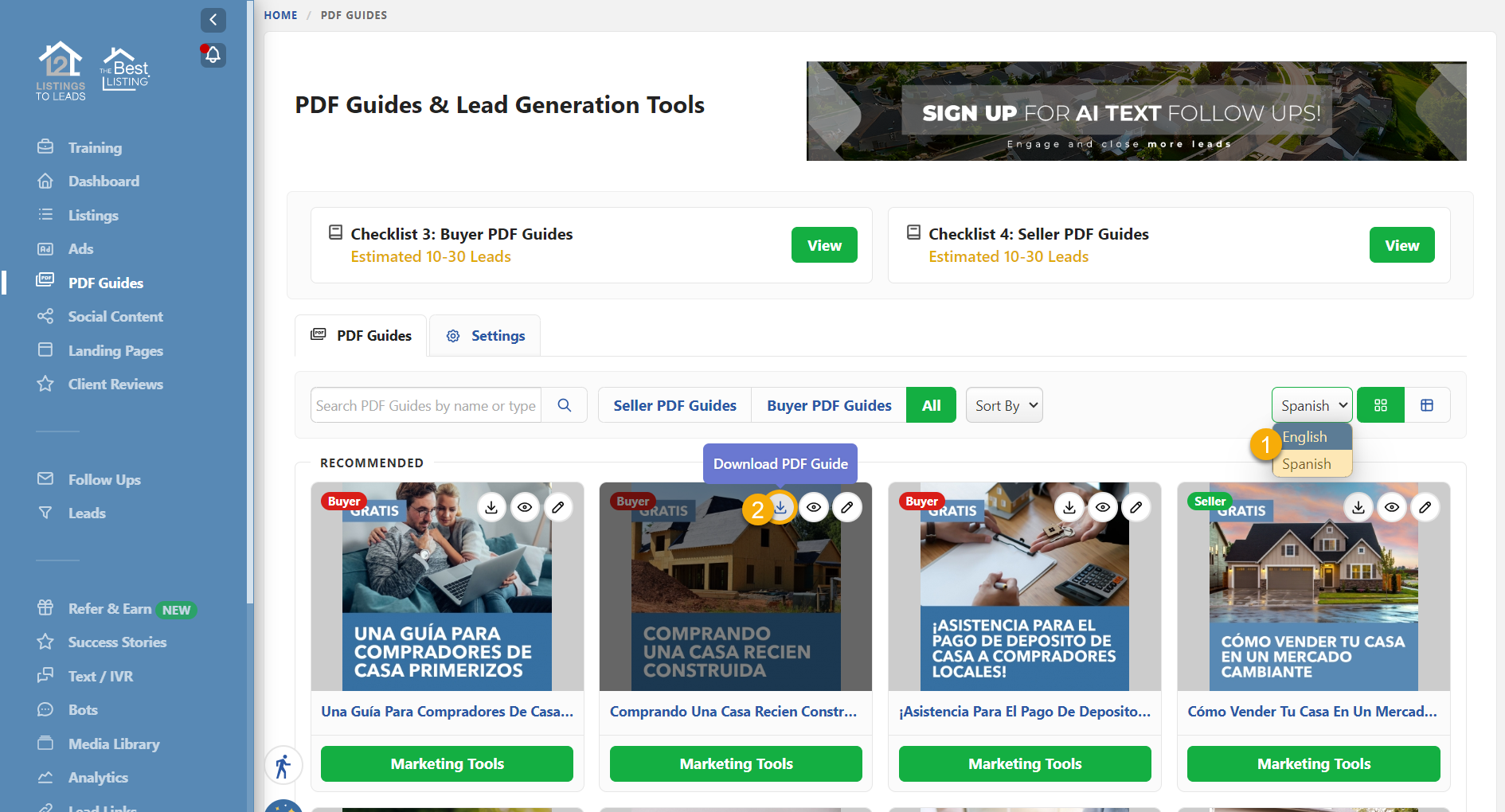This screenshot has width=1505, height=812.
Task: Select the grid view icon
Action: [x=1380, y=404]
